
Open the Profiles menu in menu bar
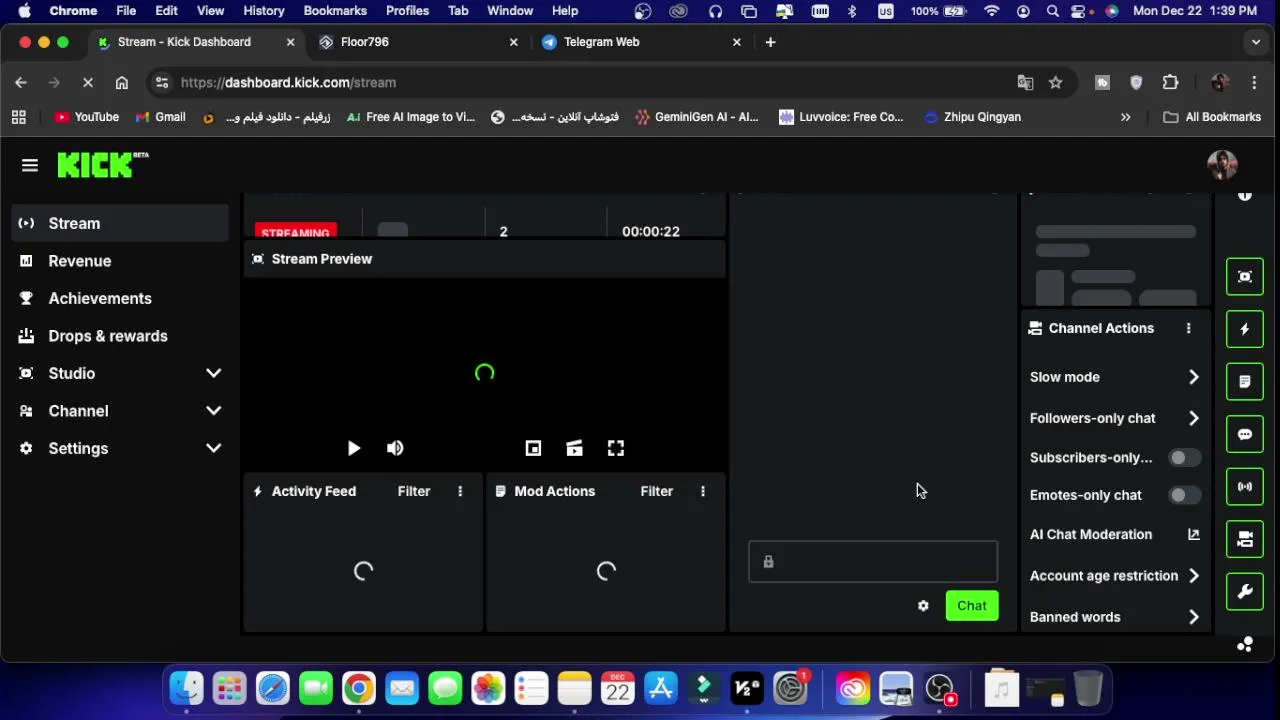click(407, 11)
